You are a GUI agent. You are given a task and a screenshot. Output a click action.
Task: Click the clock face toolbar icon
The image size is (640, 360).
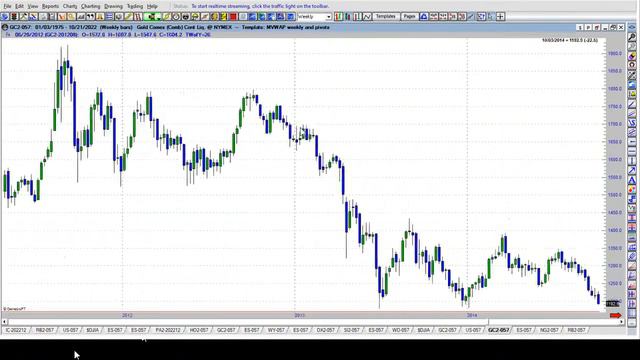coord(176,17)
